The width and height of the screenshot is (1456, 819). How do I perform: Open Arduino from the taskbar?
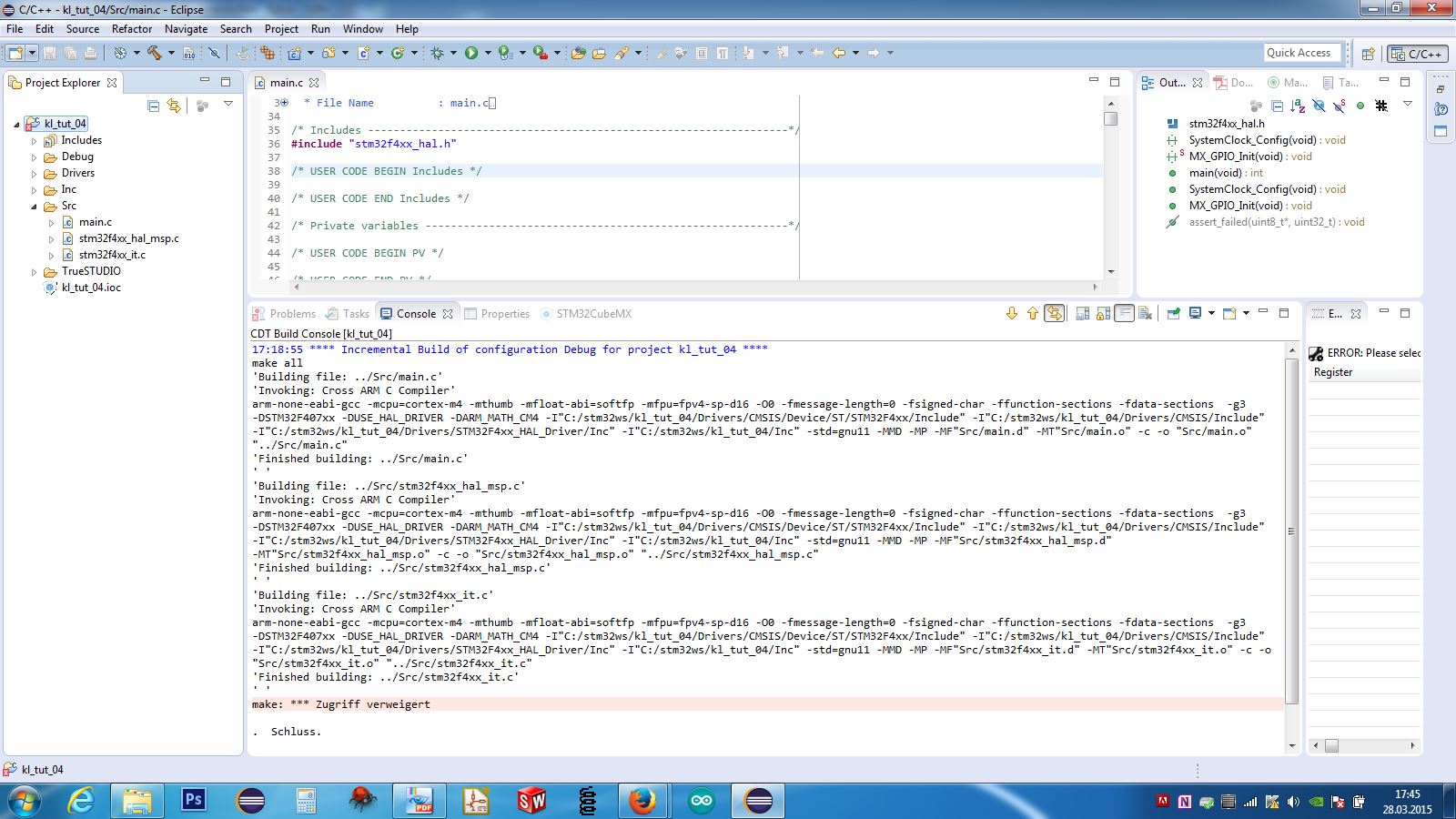[702, 801]
